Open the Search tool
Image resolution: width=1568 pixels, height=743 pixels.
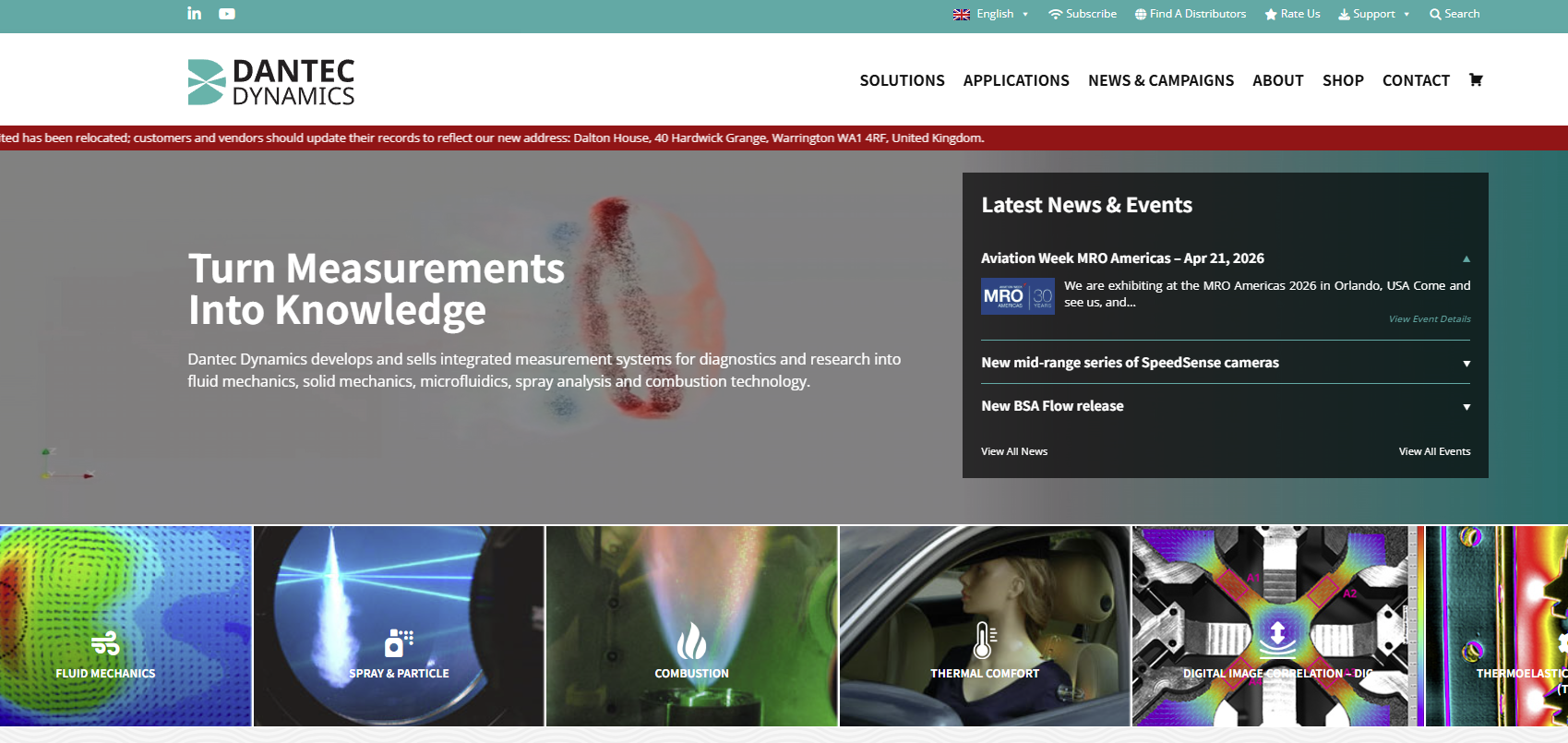click(x=1454, y=14)
